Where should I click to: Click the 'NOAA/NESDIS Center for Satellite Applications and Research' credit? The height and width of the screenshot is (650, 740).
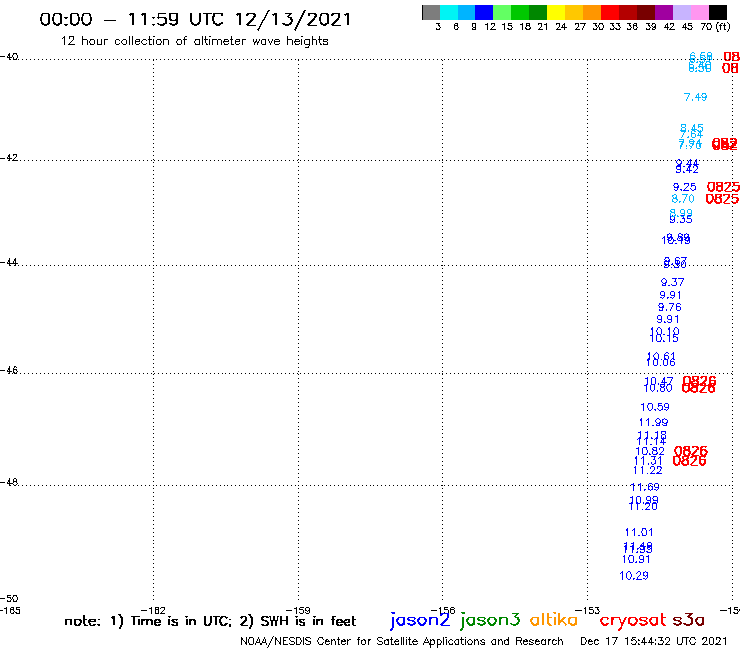[402, 641]
